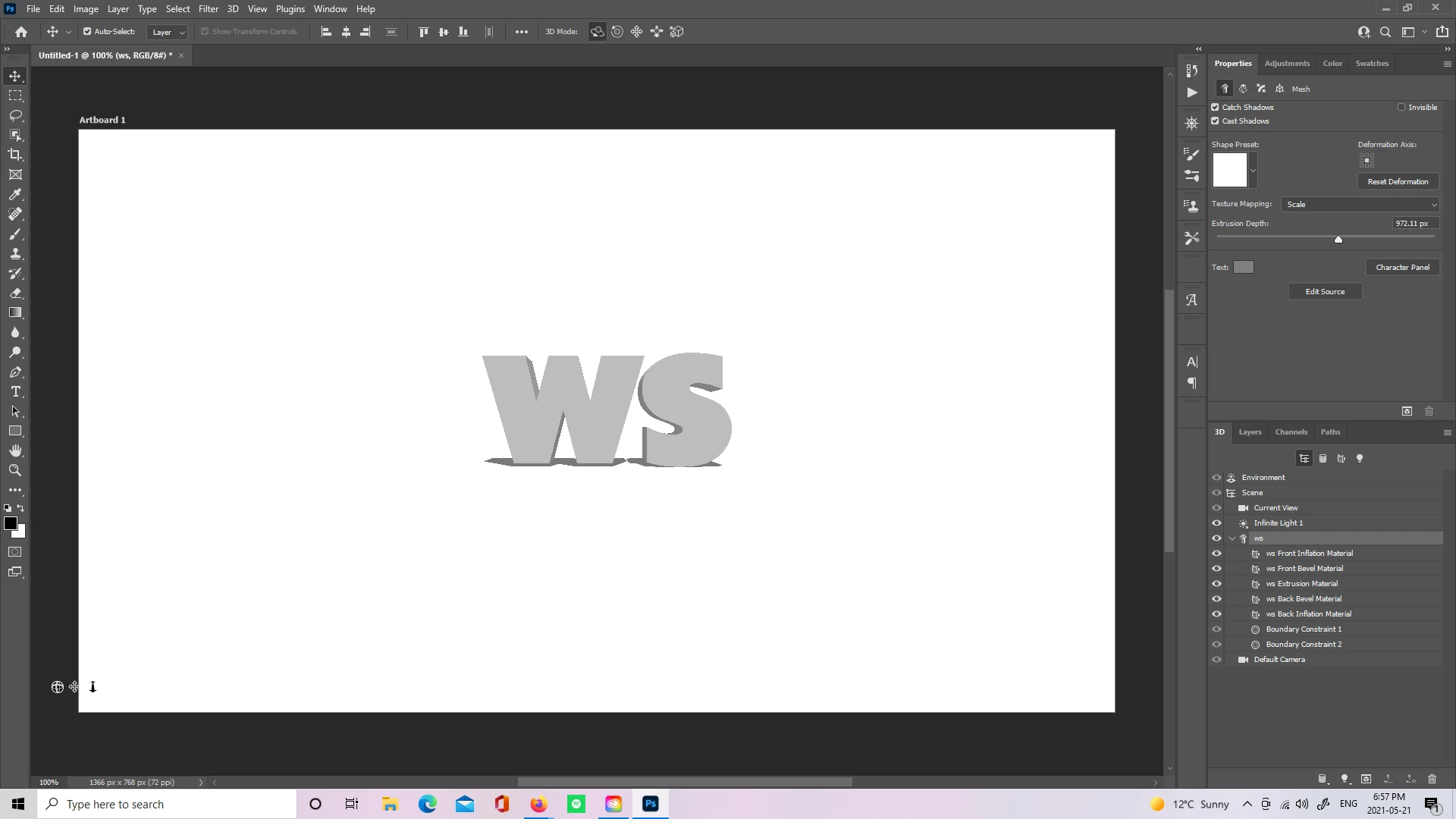This screenshot has height=819, width=1456.
Task: Switch to the Layers tab
Action: point(1250,432)
